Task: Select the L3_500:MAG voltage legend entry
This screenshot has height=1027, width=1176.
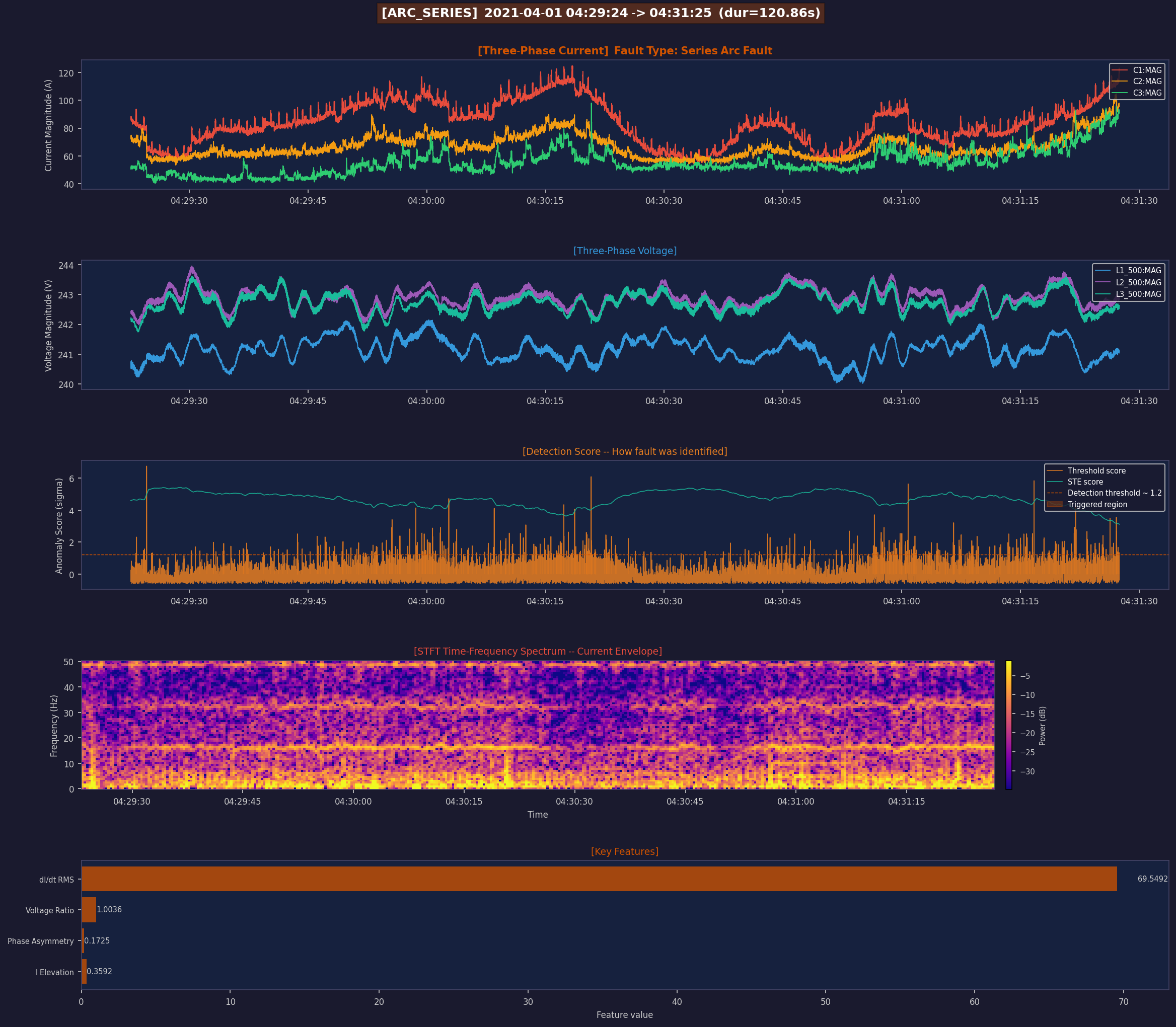Action: 1138,294
